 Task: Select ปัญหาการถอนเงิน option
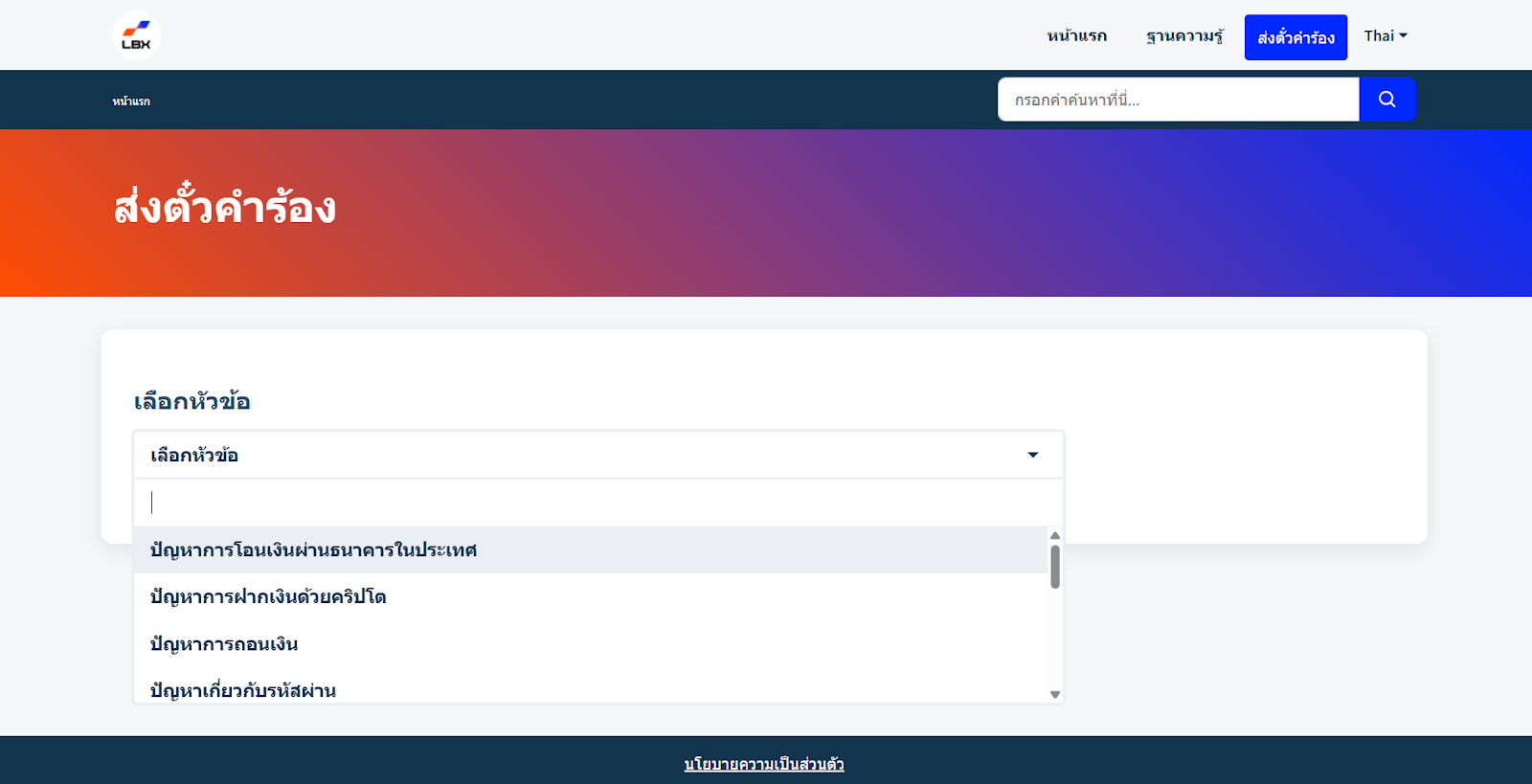coord(591,643)
